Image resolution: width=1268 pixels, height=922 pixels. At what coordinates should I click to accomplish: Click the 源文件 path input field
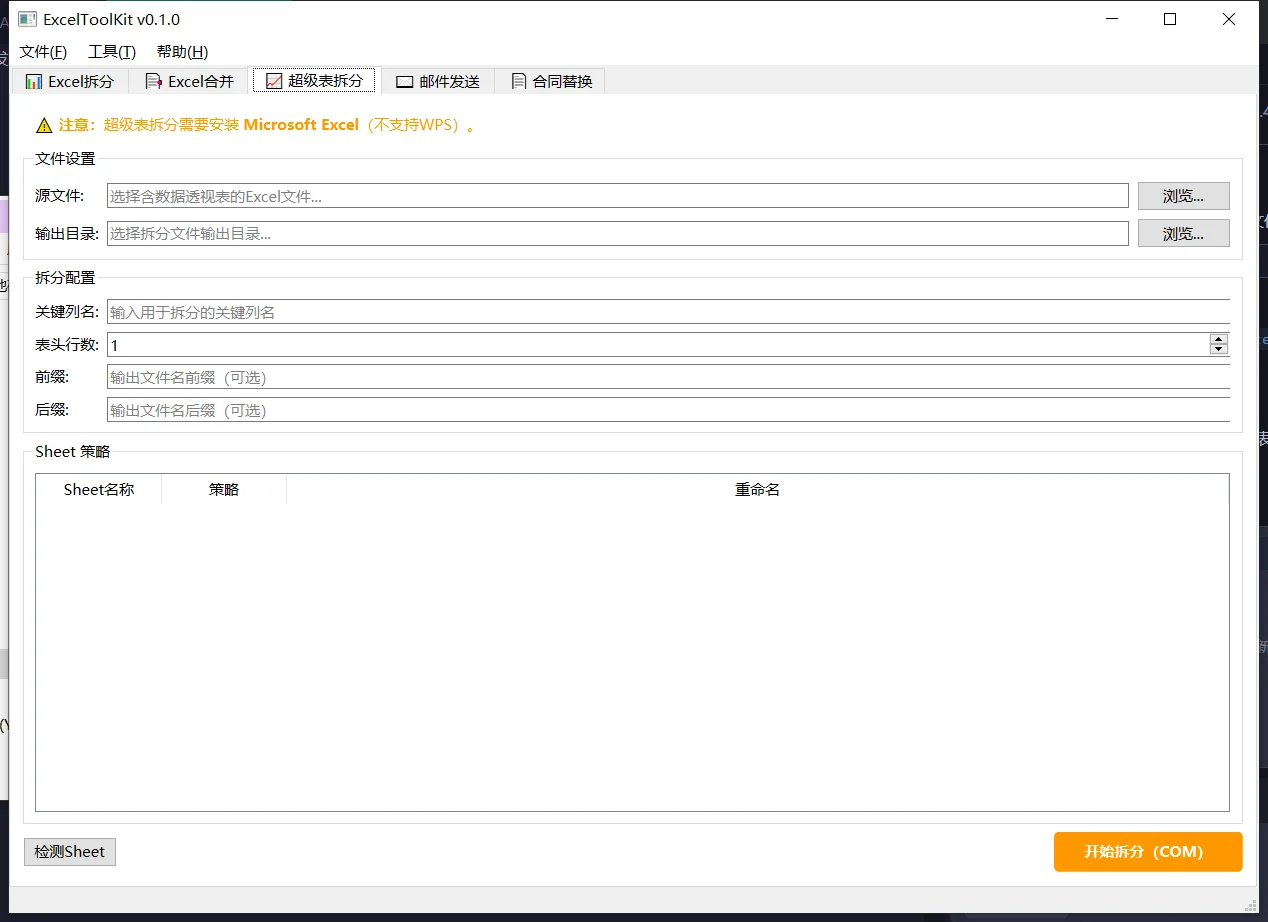618,196
